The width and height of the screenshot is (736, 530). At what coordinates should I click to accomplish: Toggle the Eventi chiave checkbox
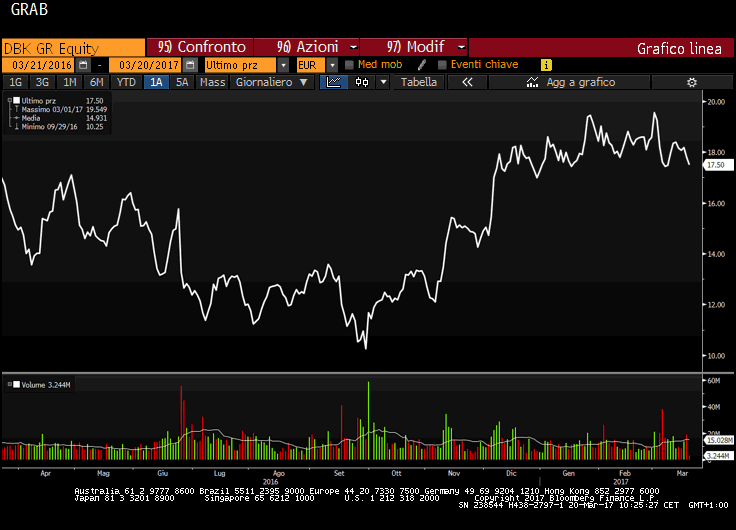tap(442, 64)
